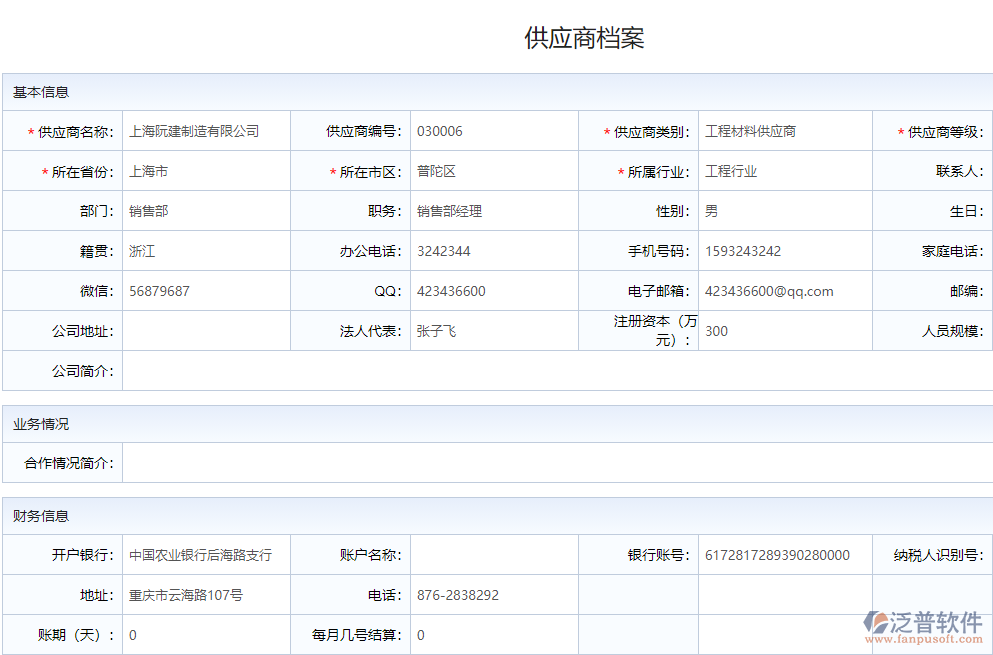The width and height of the screenshot is (993, 655).
Task: Select the 电子邮箱 field with 423436600@qq.com
Action: tap(785, 291)
